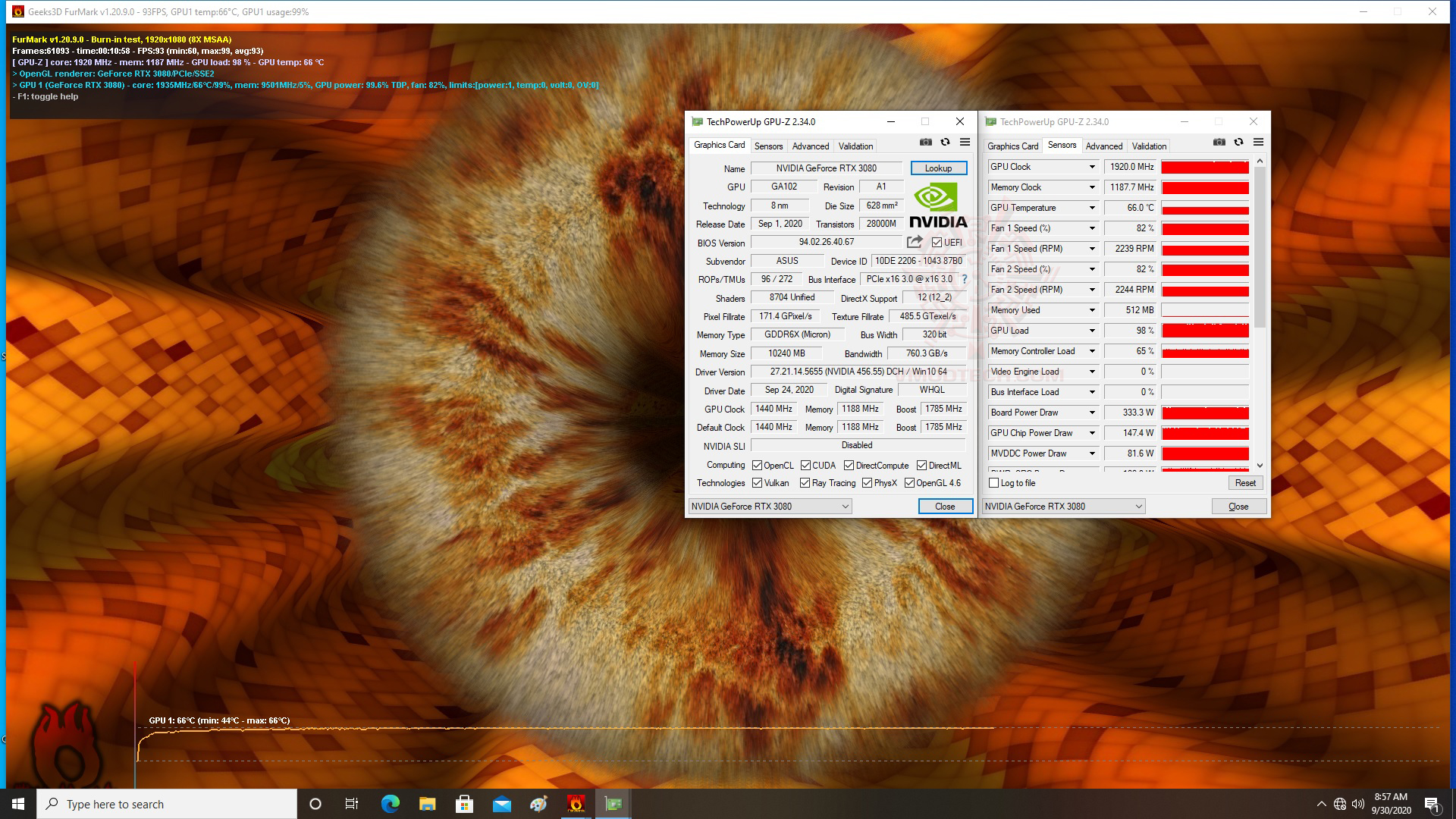Open the hamburger menu in GPU-Z Graphics Card window

coord(965,143)
